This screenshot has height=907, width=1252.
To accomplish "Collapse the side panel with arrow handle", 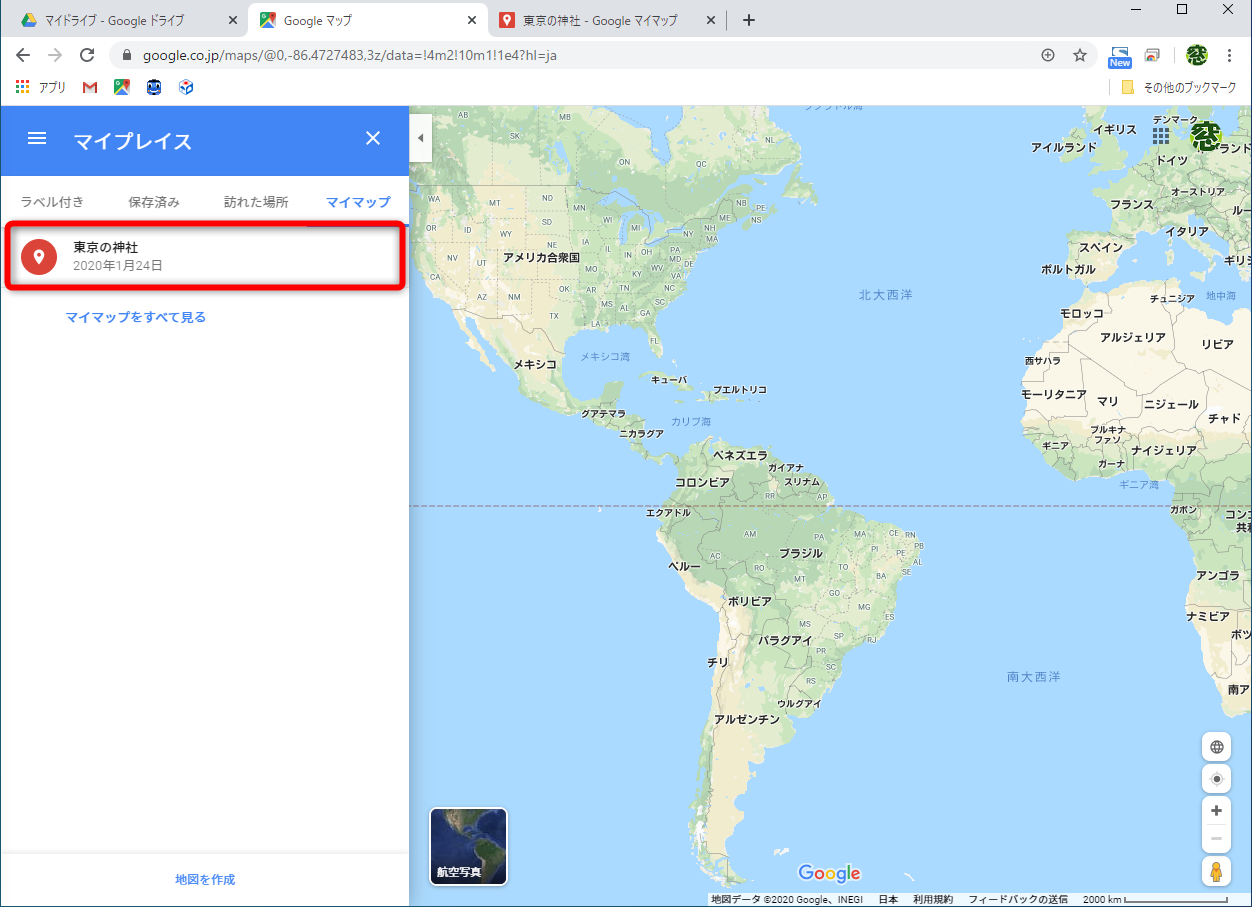I will pyautogui.click(x=420, y=138).
